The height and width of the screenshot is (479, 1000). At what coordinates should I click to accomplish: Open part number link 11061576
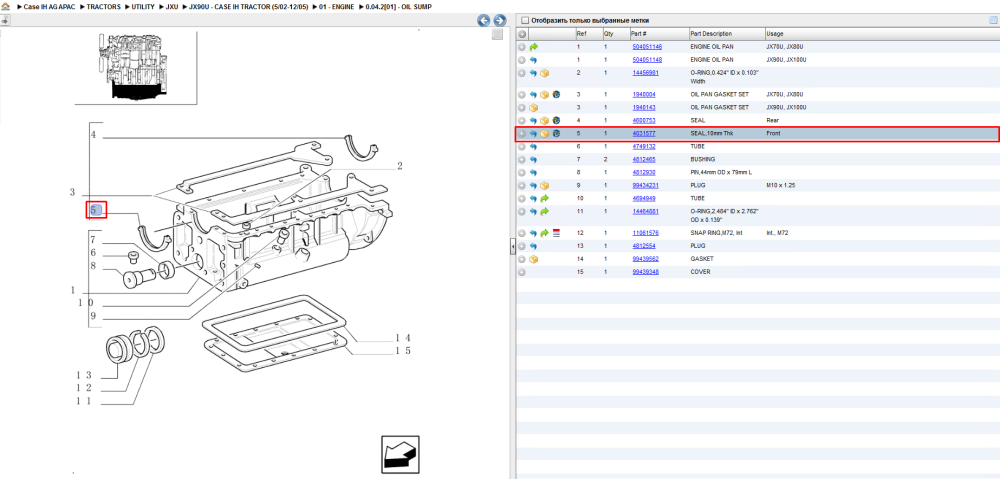645,233
